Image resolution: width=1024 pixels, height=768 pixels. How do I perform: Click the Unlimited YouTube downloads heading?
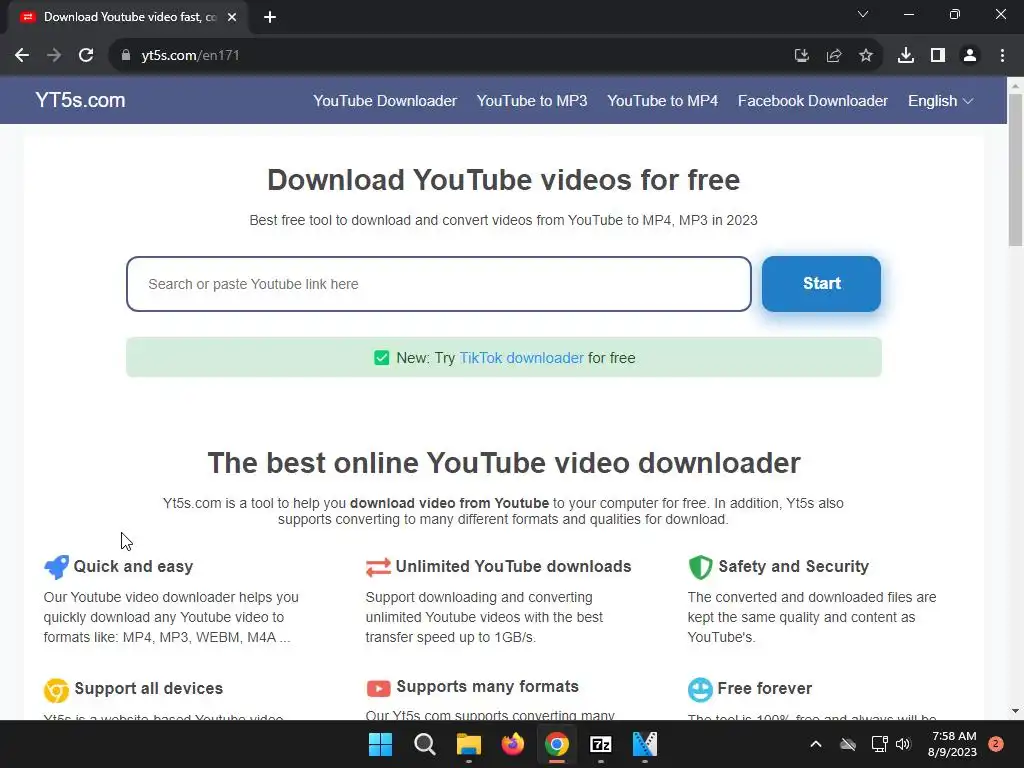(x=513, y=567)
